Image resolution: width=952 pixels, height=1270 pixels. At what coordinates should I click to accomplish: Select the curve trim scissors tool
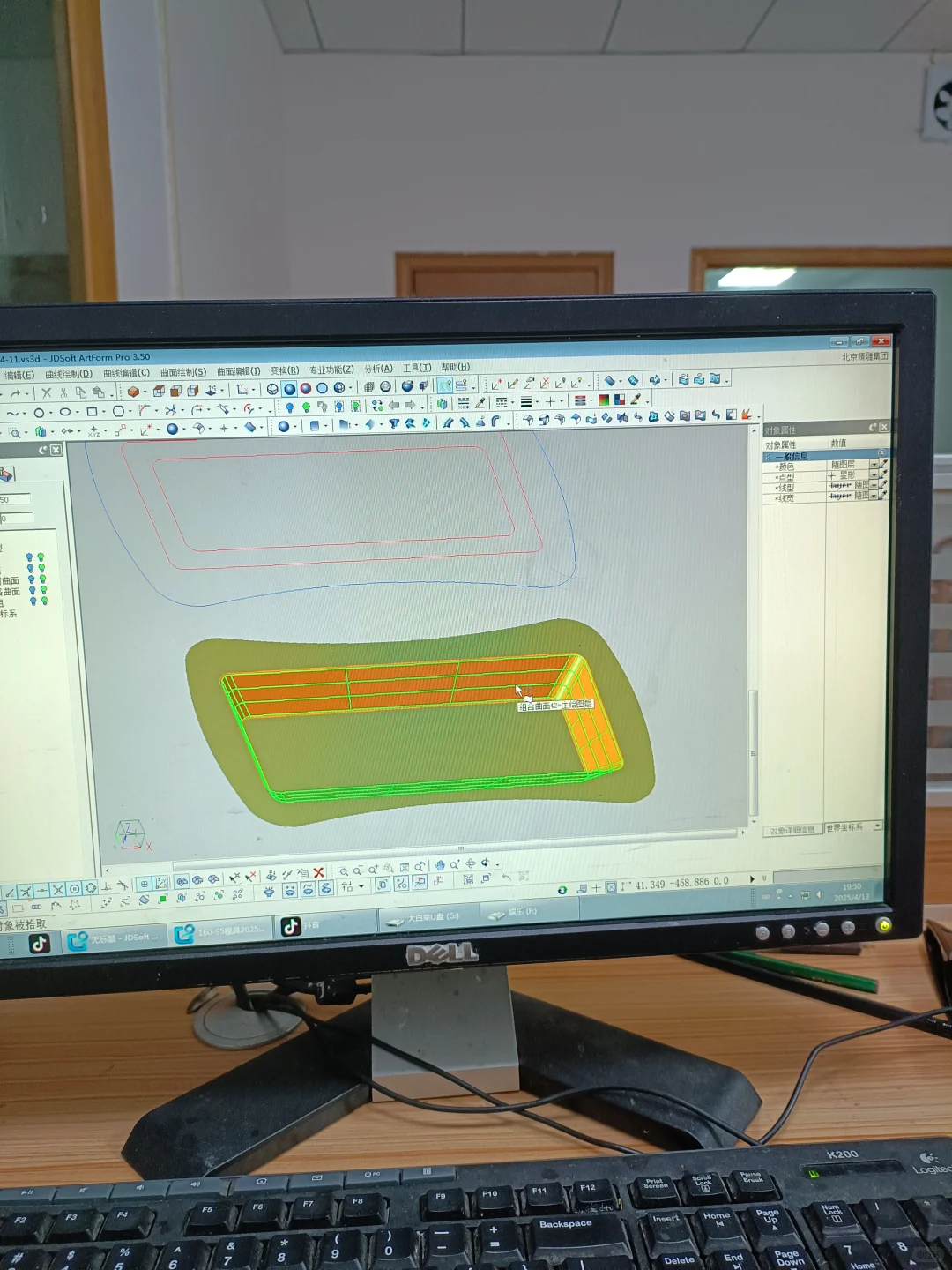pos(169,410)
